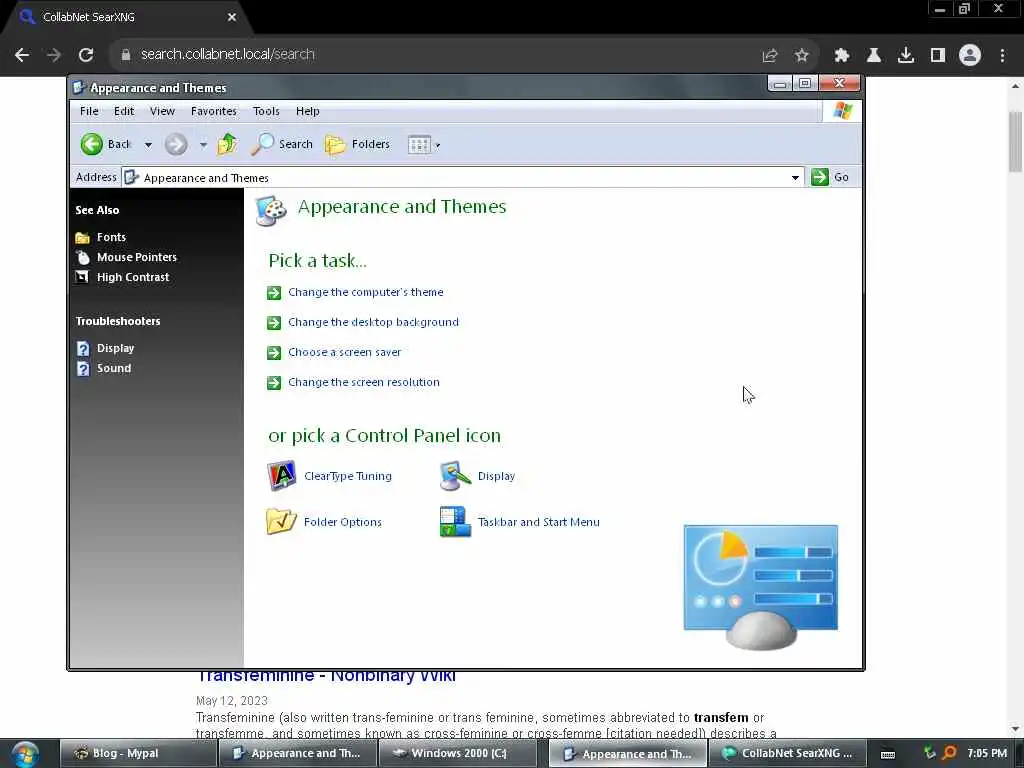Open the ClearType Tuning icon
The image size is (1024, 768).
tap(281, 476)
